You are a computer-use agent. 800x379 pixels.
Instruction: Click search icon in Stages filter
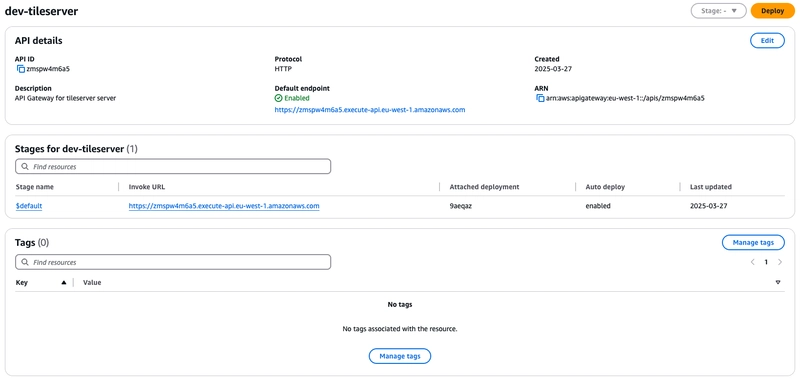pyautogui.click(x=25, y=167)
